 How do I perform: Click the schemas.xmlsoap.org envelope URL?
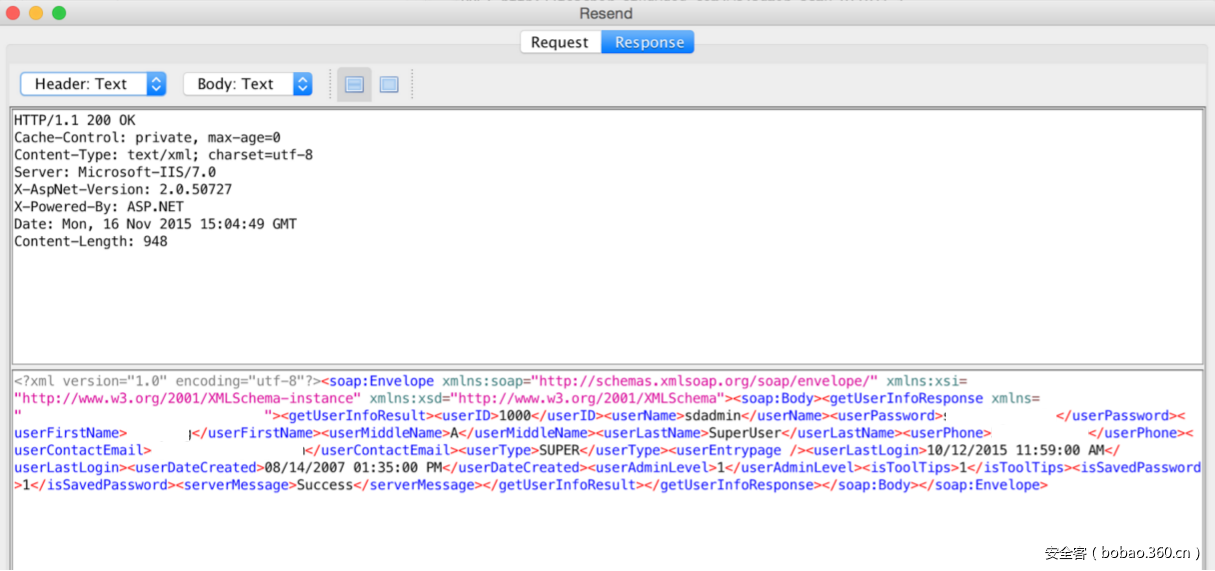coord(705,381)
